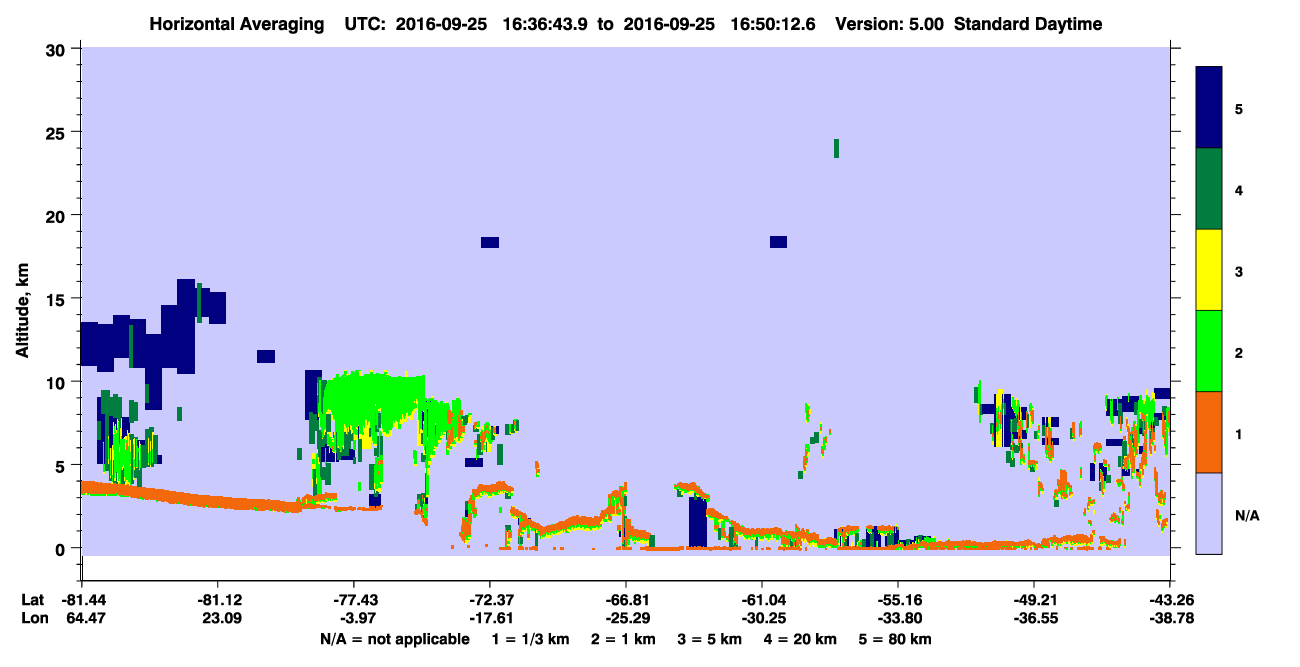
Task: Click the blue block at 18 km above -72.37
Action: click(490, 242)
